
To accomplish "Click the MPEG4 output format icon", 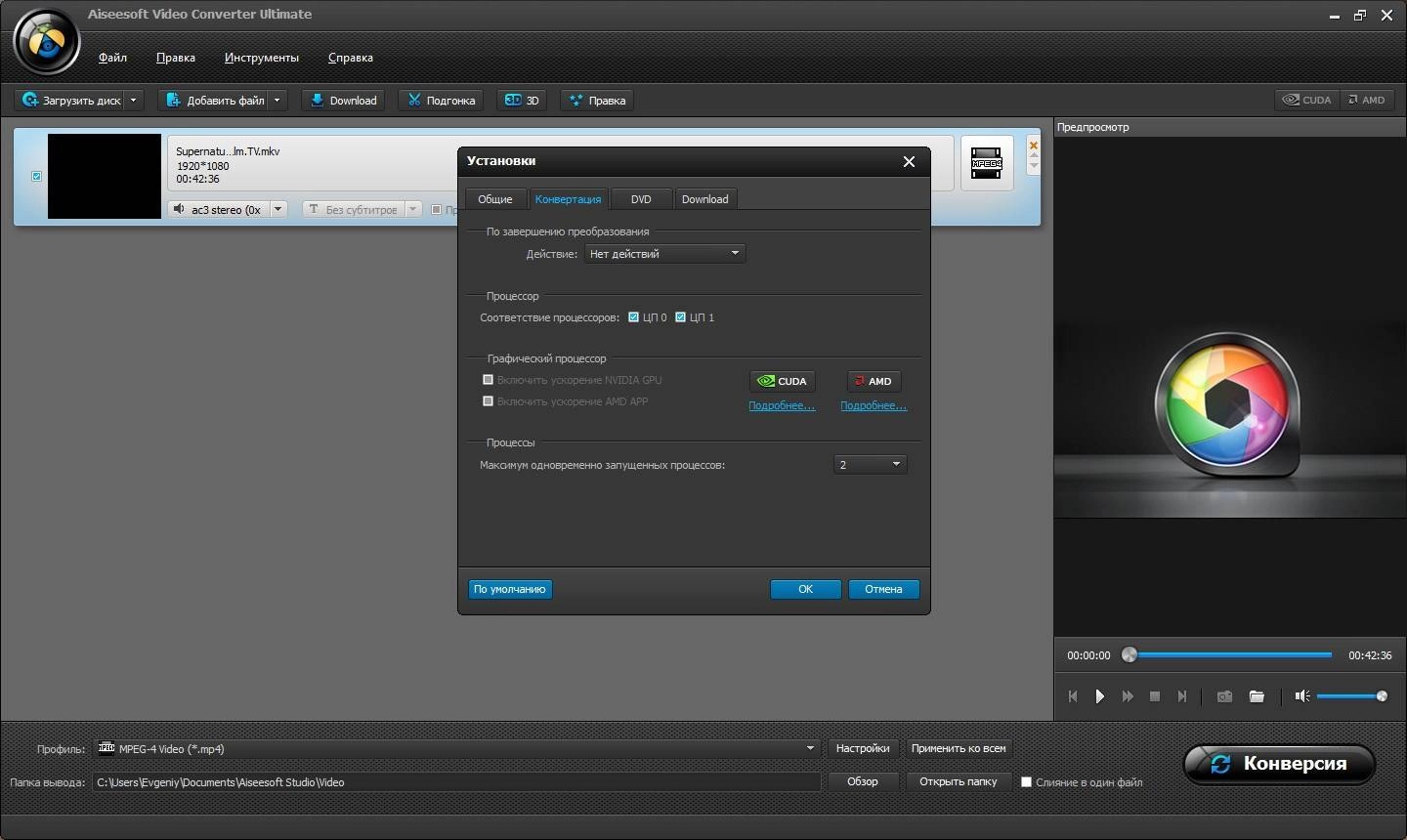I will click(987, 163).
